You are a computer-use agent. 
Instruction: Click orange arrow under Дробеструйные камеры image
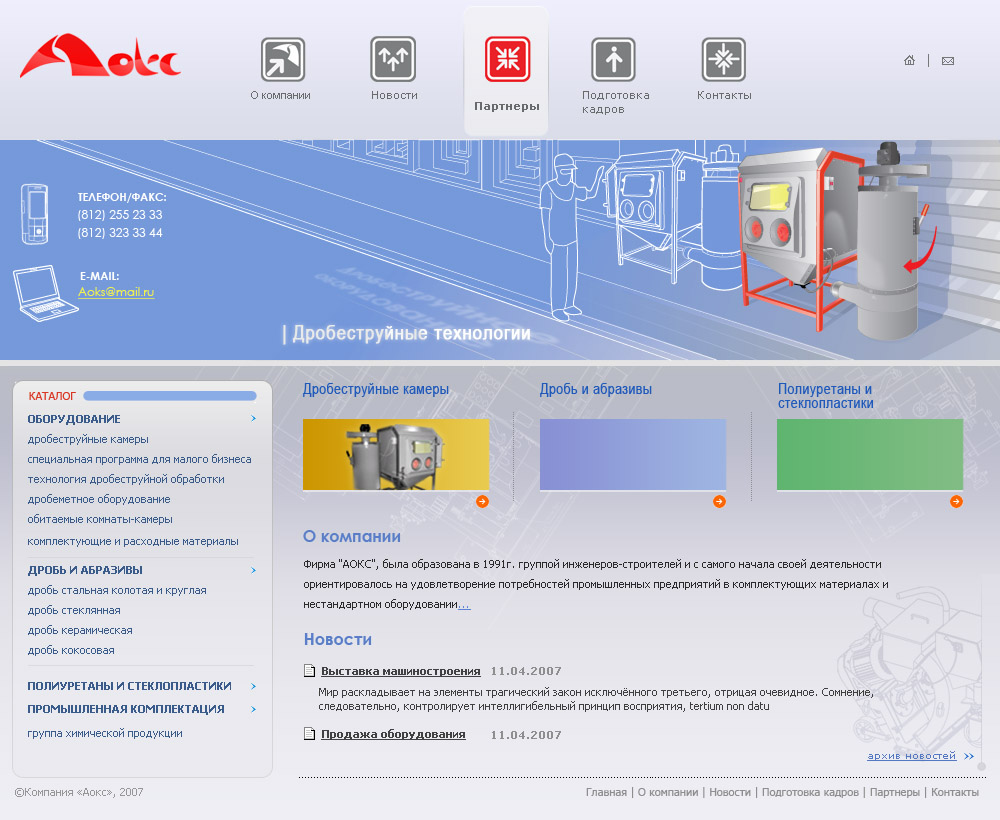[482, 502]
